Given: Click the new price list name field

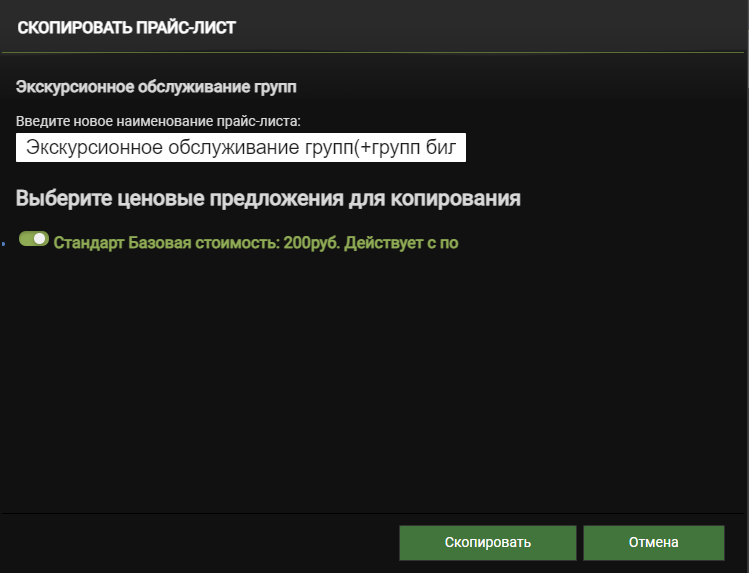Looking at the screenshot, I should tap(241, 148).
